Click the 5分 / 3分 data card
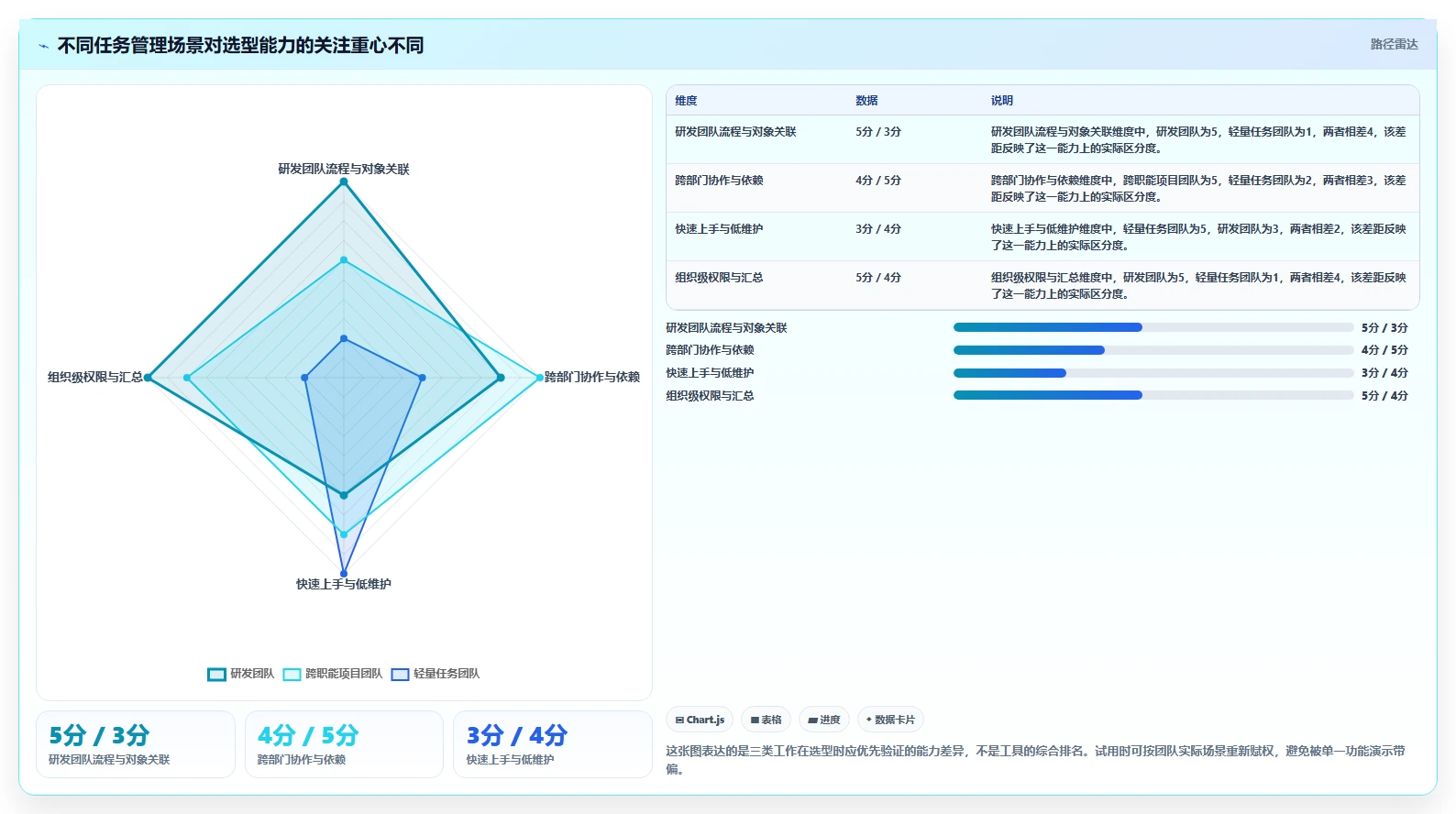This screenshot has height=814, width=1456. click(x=136, y=744)
